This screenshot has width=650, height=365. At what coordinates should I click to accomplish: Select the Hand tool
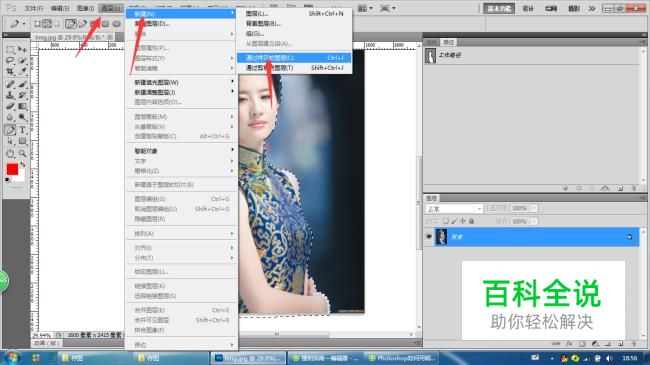click(10, 153)
